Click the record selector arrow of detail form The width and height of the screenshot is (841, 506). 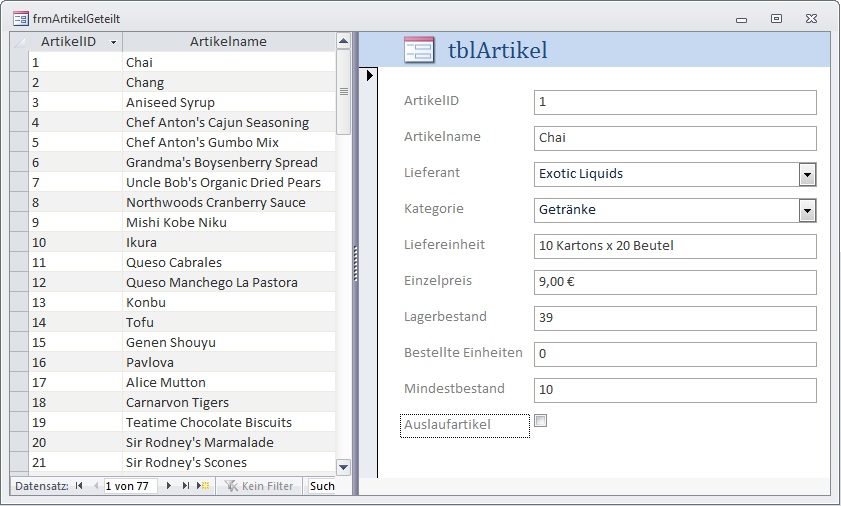click(x=369, y=76)
